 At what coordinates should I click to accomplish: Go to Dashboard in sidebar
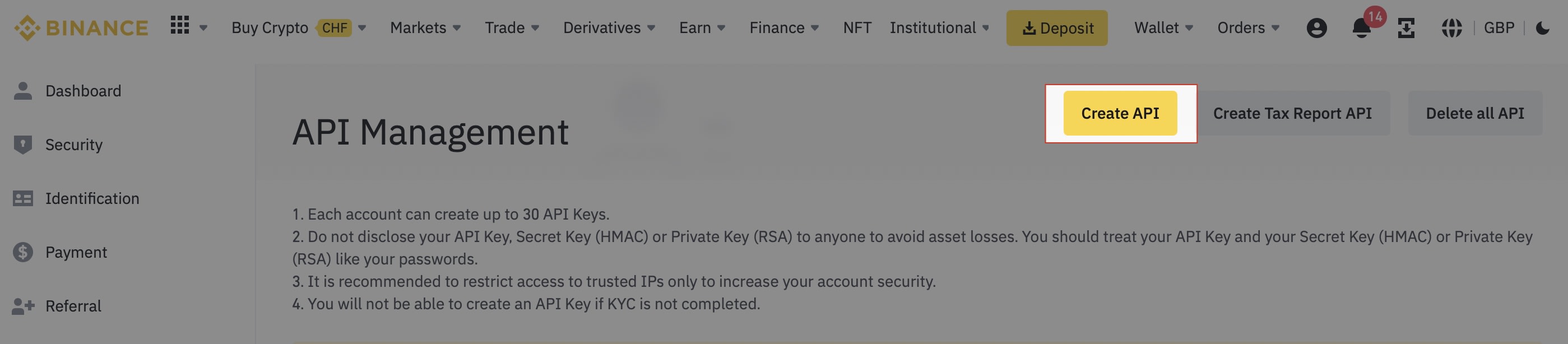coord(83,91)
